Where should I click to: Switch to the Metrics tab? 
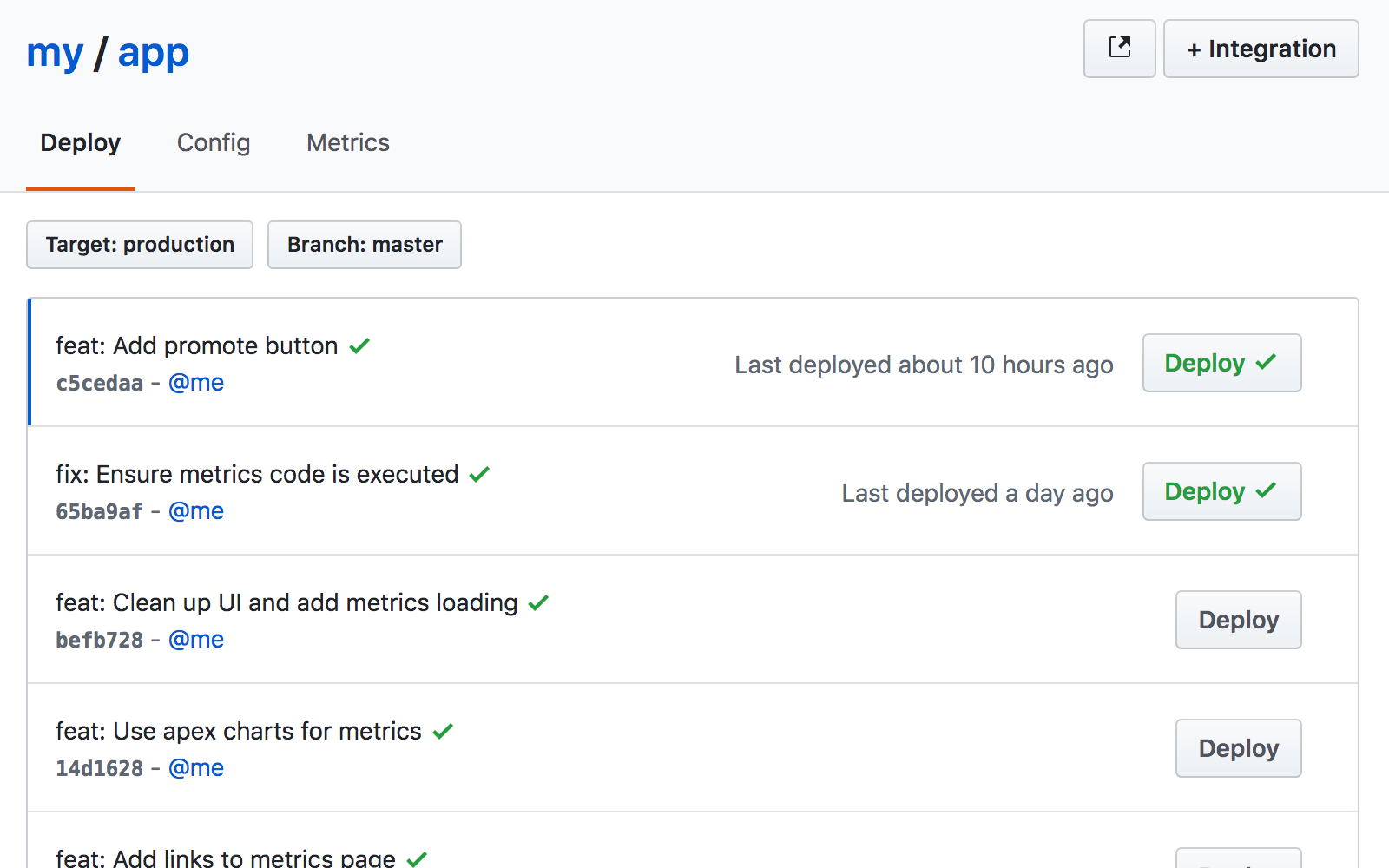pyautogui.click(x=348, y=142)
